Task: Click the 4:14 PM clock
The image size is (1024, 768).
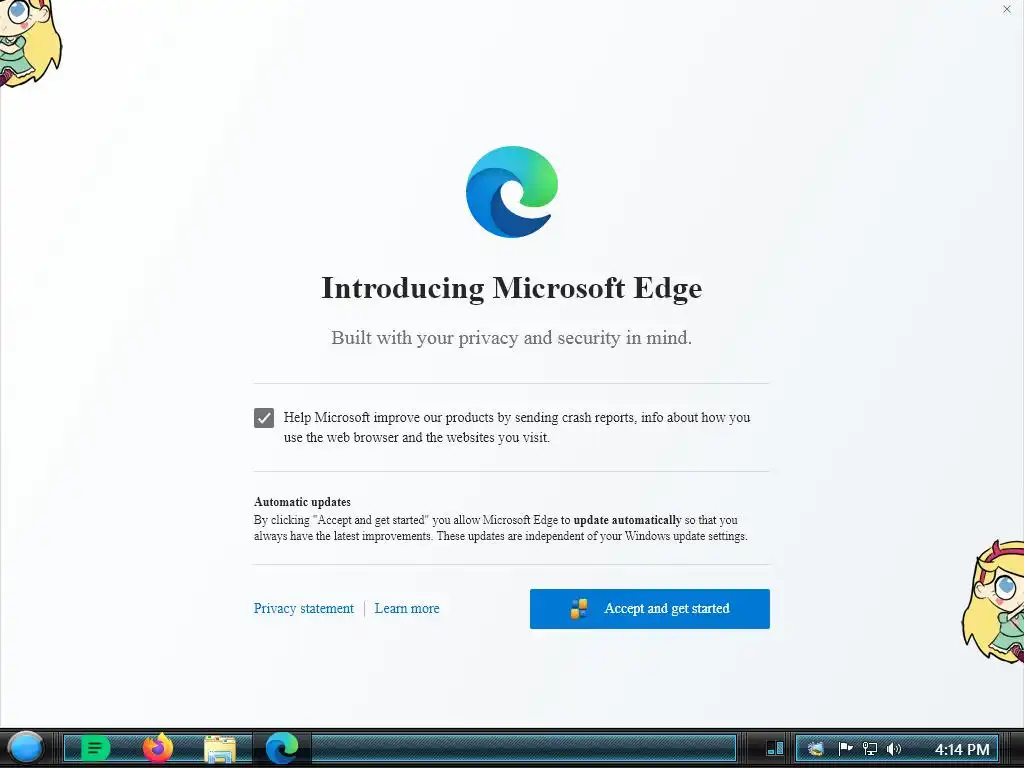Action: pos(962,750)
